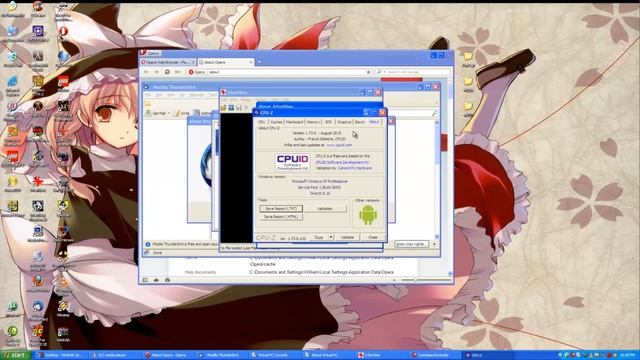Click the new tab plus button in Opera
Image resolution: width=640 pixels, height=360 pixels.
coord(259,62)
